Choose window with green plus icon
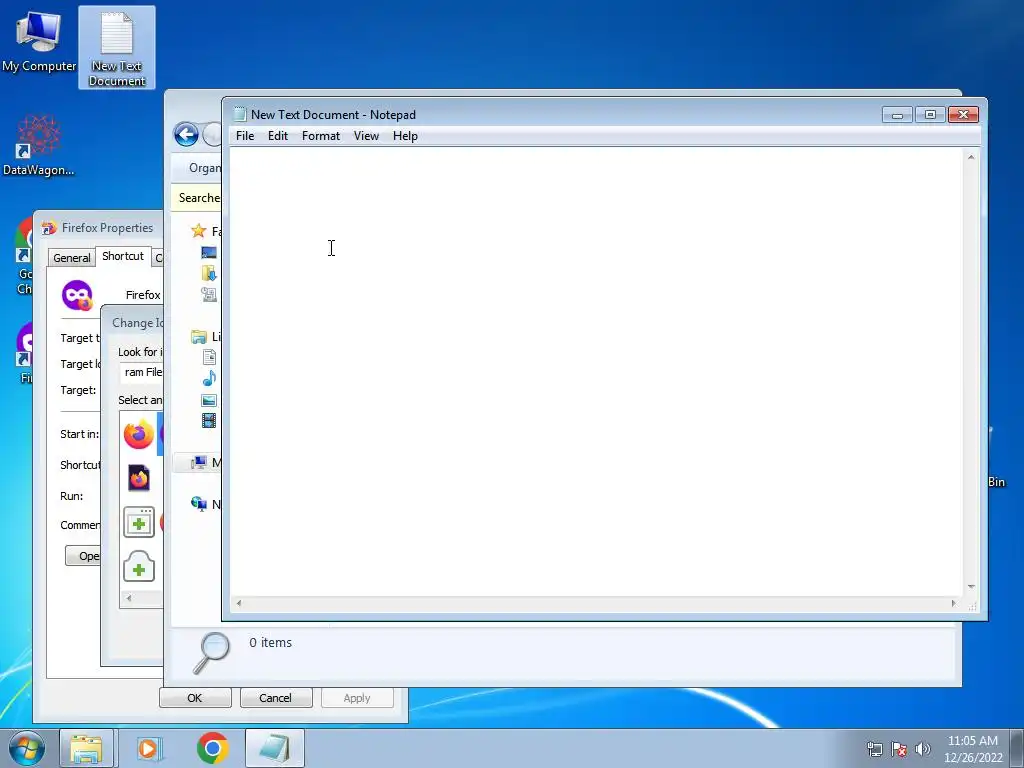The height and width of the screenshot is (768, 1024). tap(138, 522)
